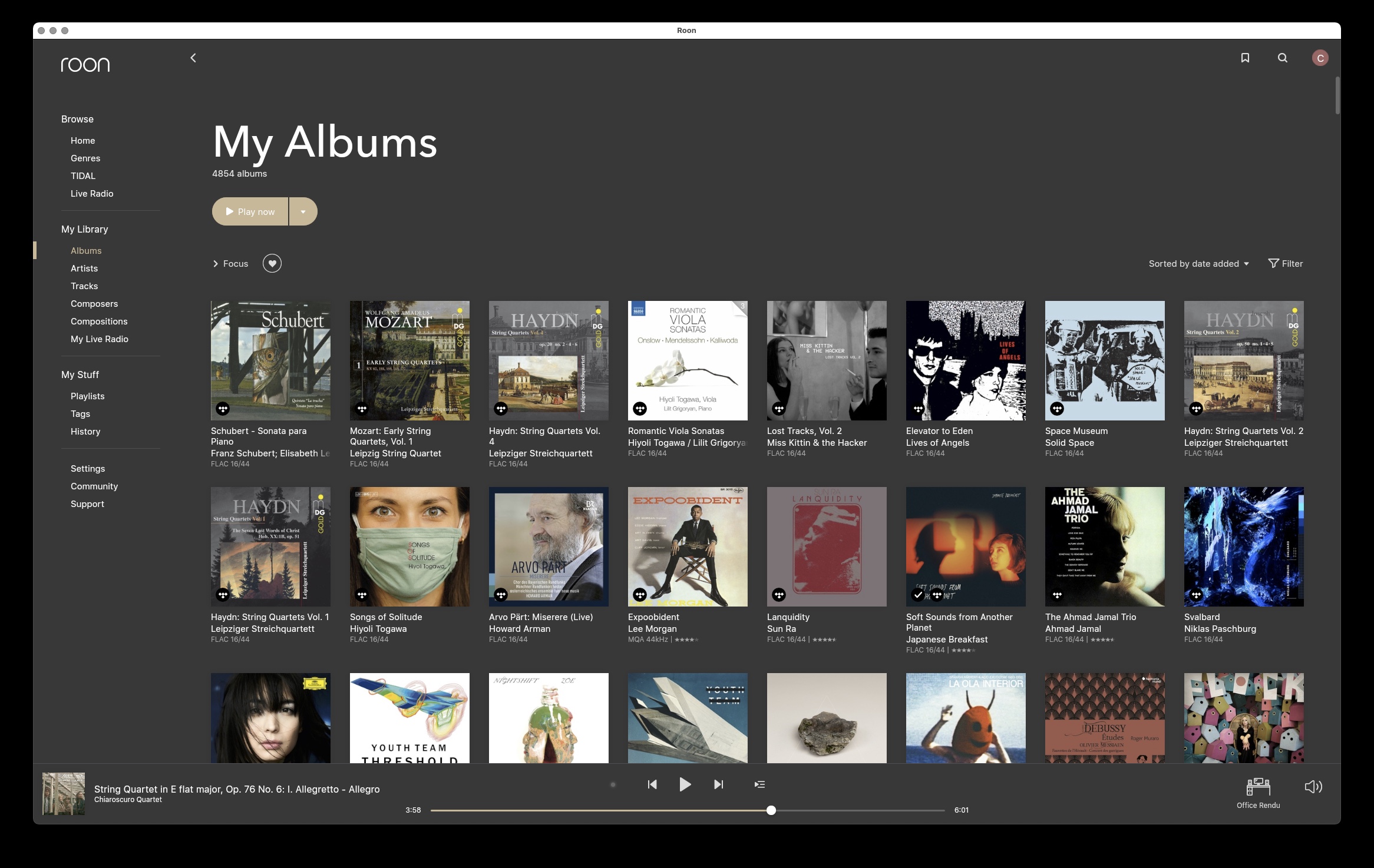1374x868 pixels.
Task: Click TIDAL badge on Svalbard cover
Action: point(1196,594)
